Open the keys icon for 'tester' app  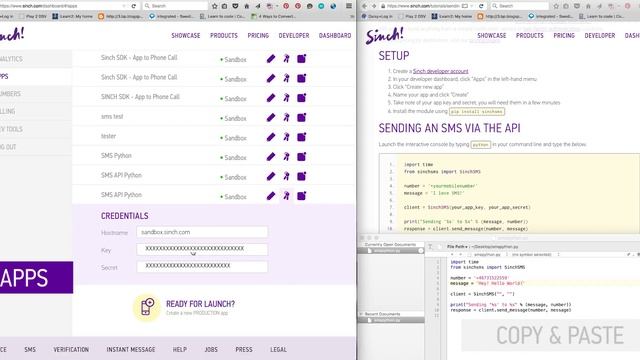(287, 137)
